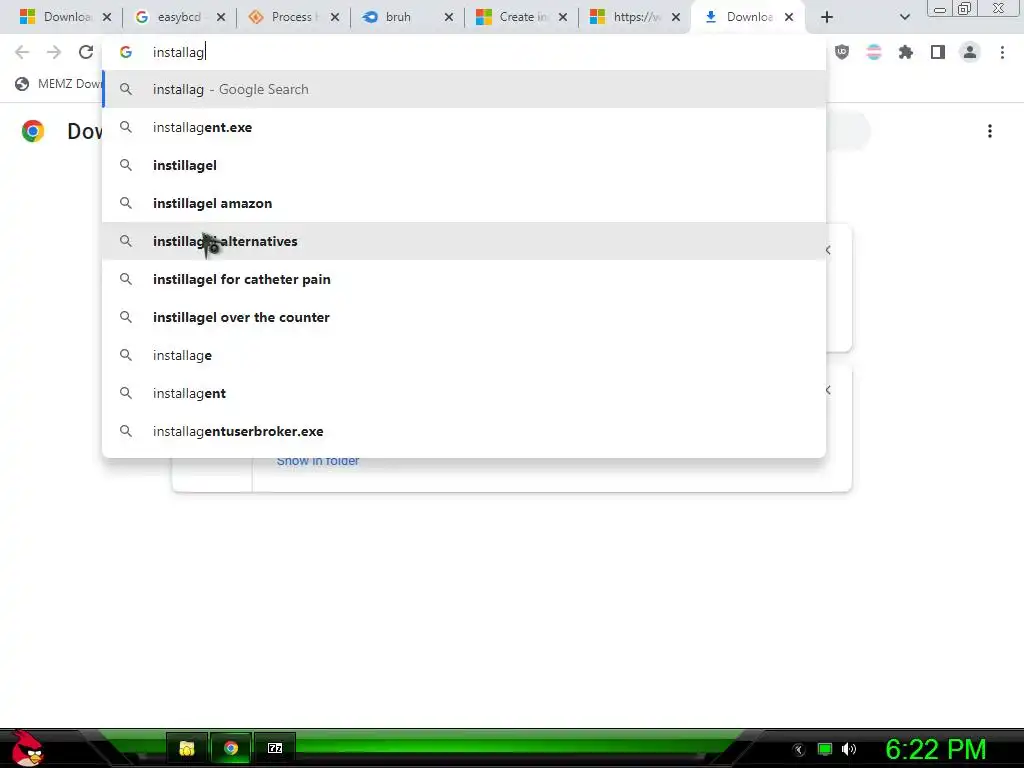Screen dimensions: 1024x768
Task: Choose the installagent.exe suggestion
Action: (x=464, y=127)
